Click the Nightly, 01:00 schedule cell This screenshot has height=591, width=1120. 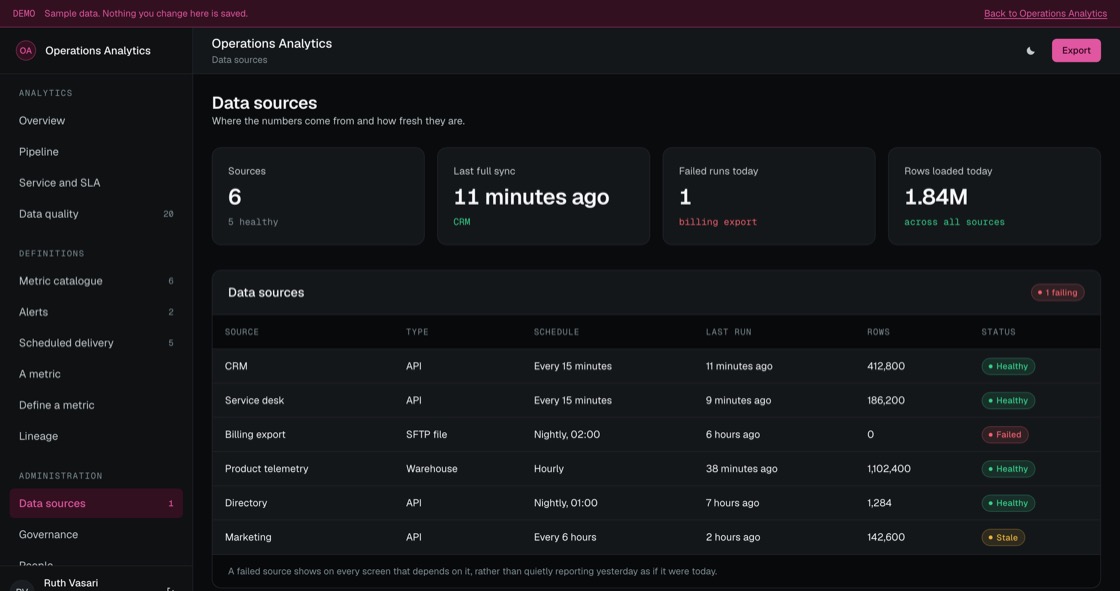(566, 503)
